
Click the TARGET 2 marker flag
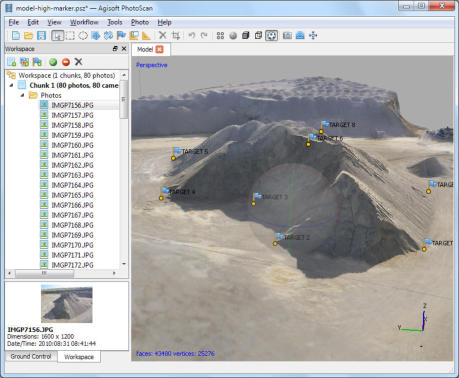point(279,236)
